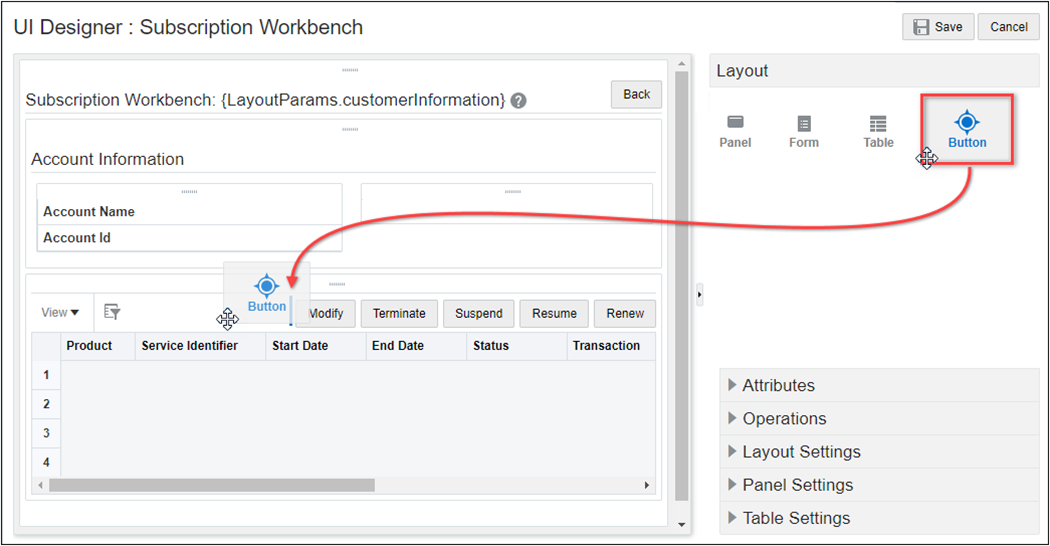Click the Layout panel header
Image resolution: width=1050 pixels, height=546 pixels.
pyautogui.click(x=874, y=70)
